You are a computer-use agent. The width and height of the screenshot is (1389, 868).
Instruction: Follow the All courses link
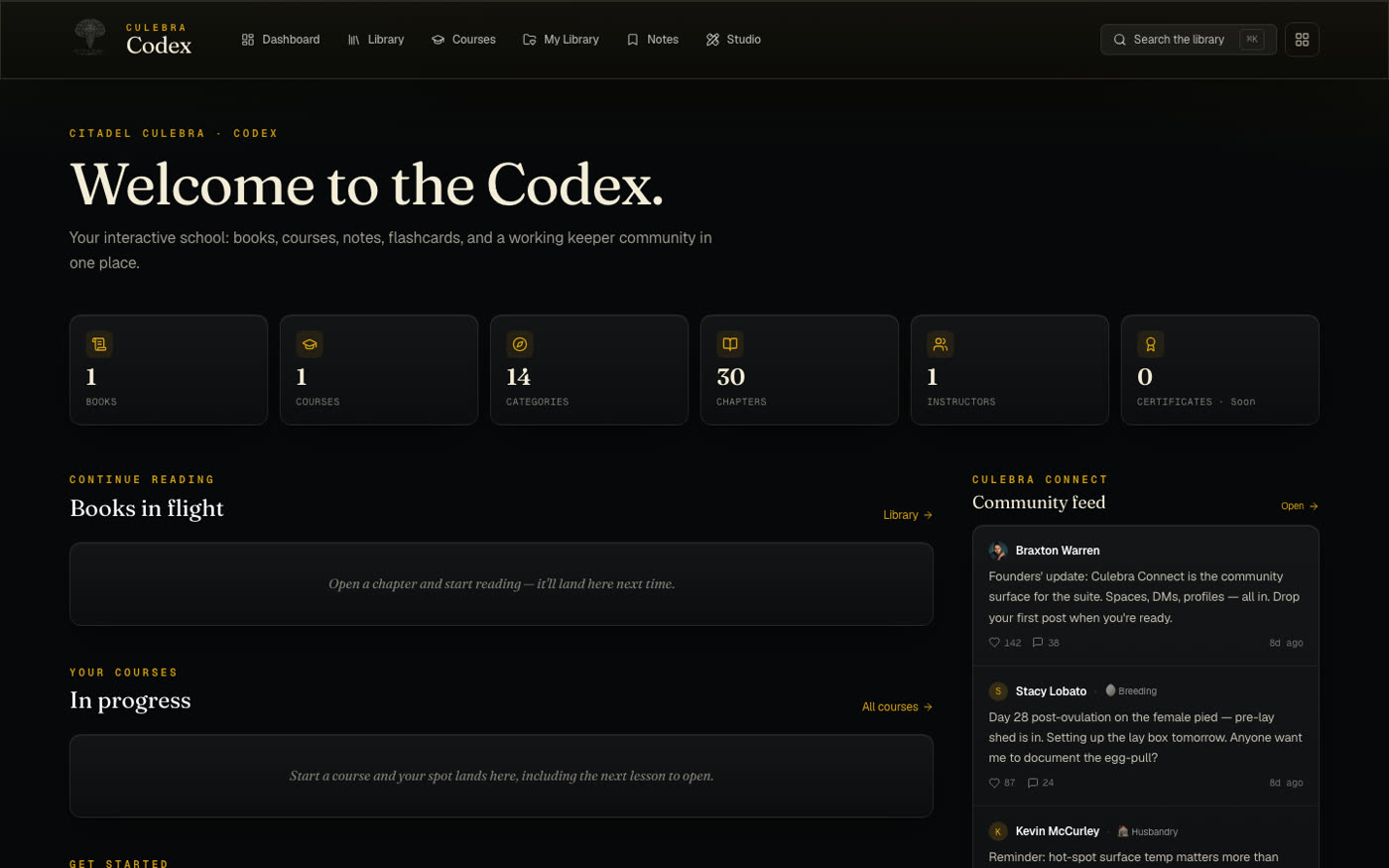(x=897, y=707)
